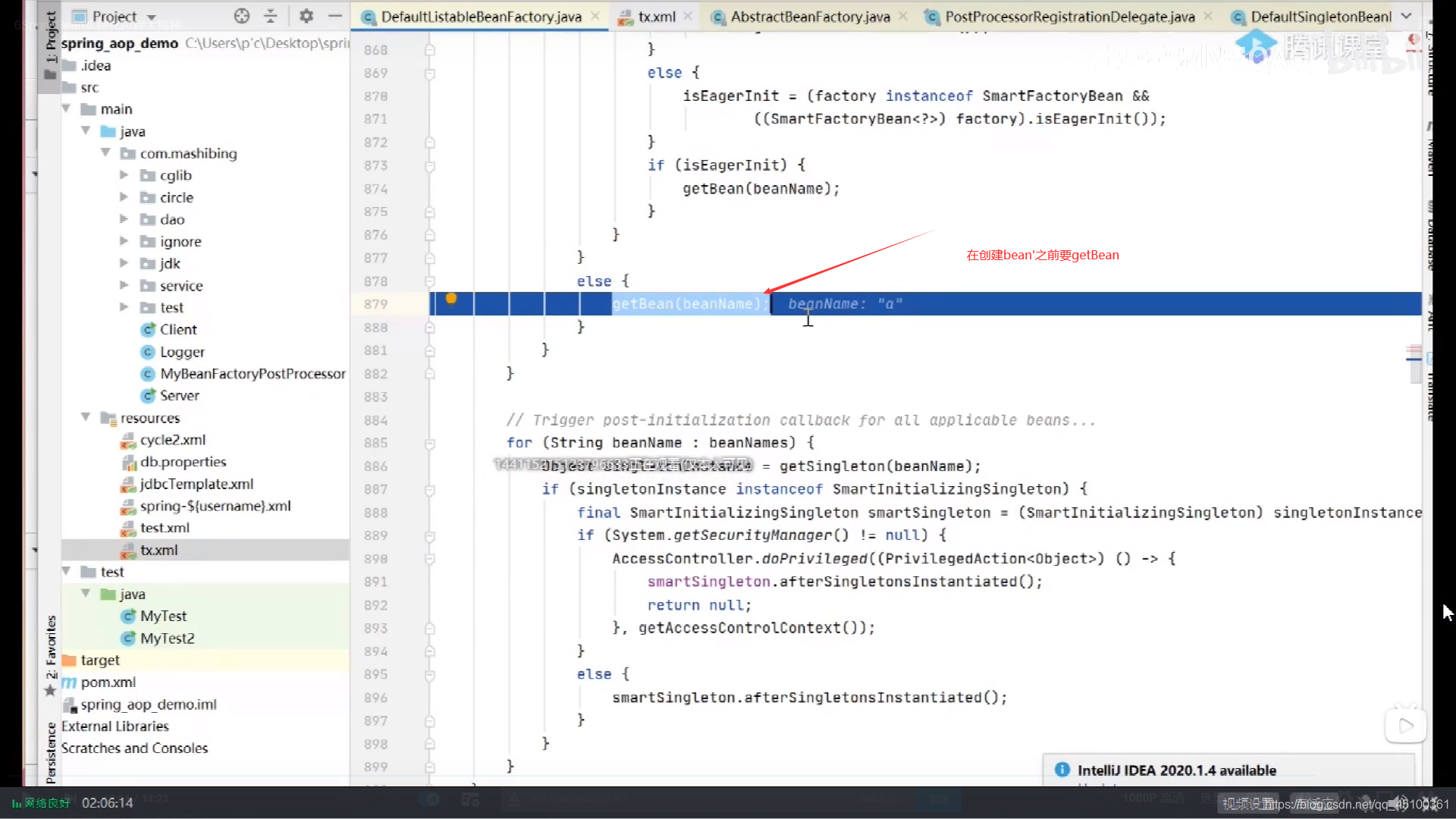Select Scratches and Consoles node
The image size is (1456, 819).
(134, 748)
